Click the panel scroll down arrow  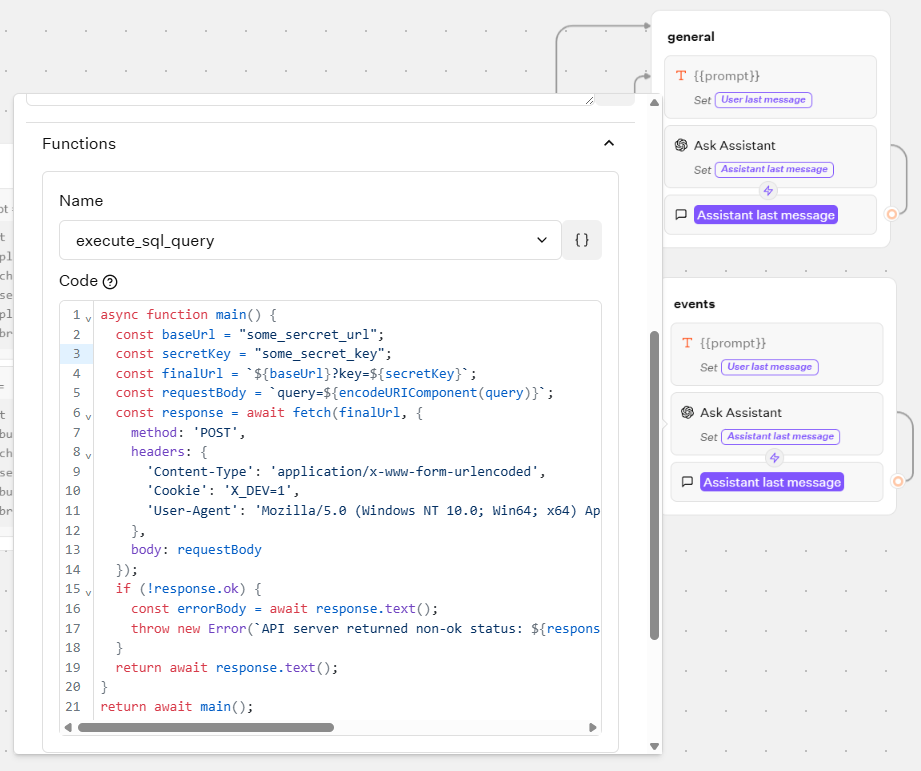pyautogui.click(x=654, y=746)
